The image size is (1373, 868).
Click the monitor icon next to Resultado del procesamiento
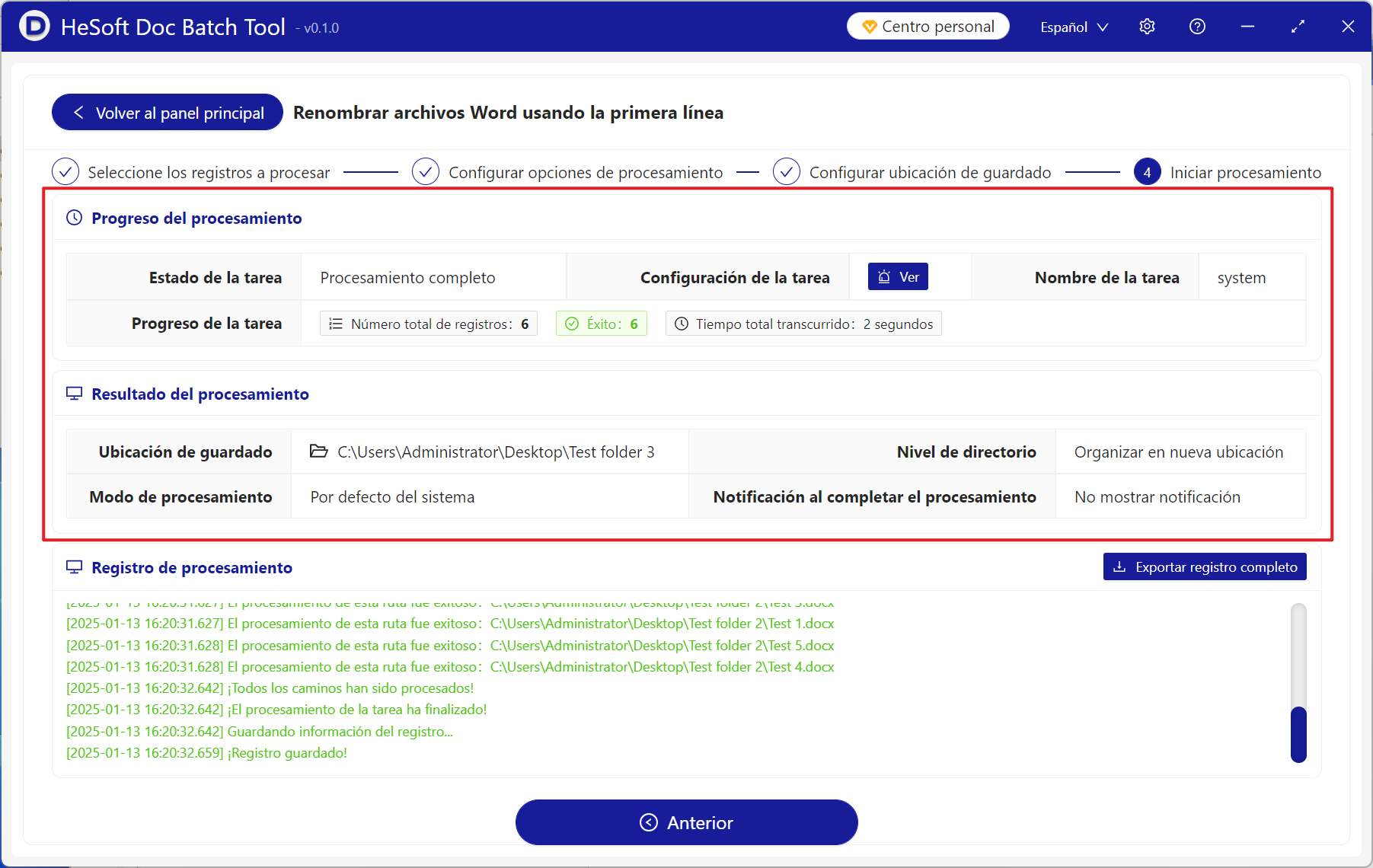pyautogui.click(x=74, y=394)
